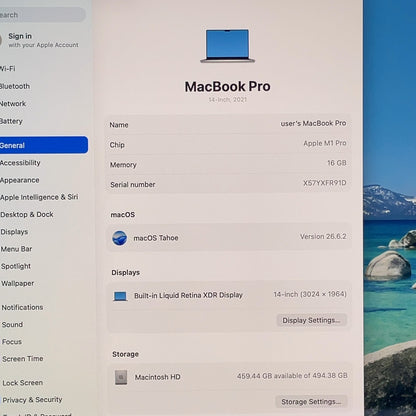Sign in with your Apple Account
Image resolution: width=416 pixels, height=416 pixels.
point(39,40)
